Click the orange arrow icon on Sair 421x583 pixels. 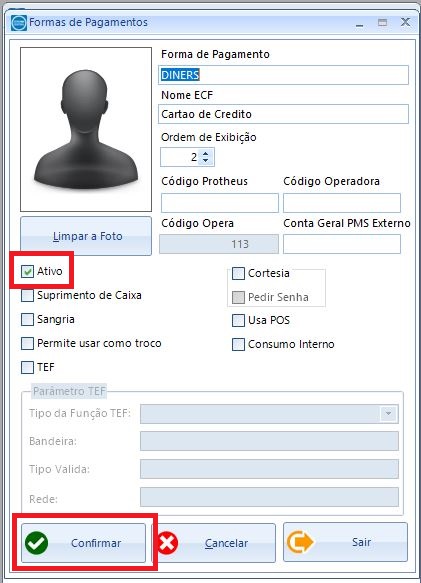click(300, 542)
